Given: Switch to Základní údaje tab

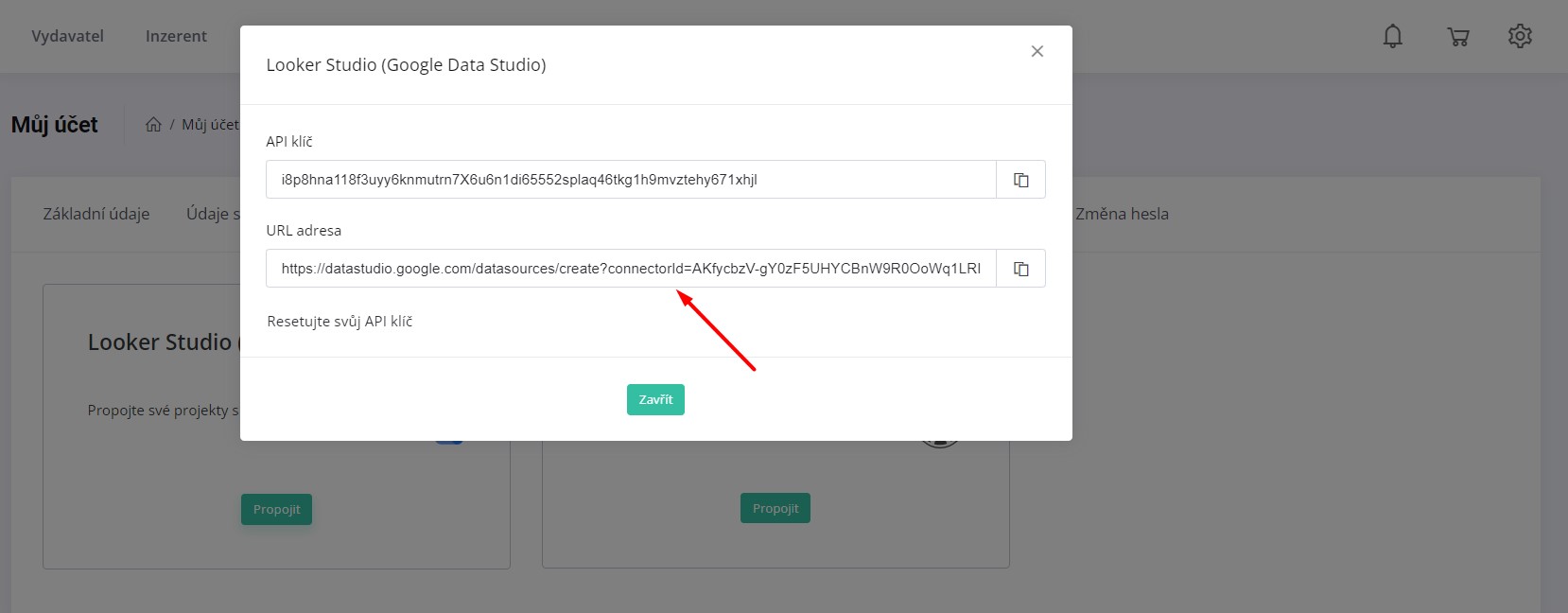Looking at the screenshot, I should point(96,214).
